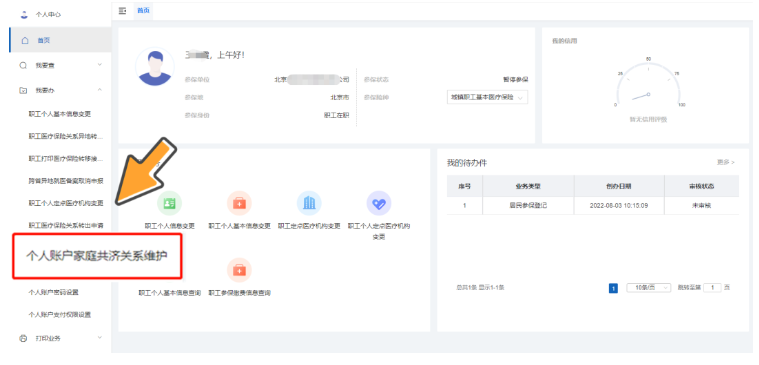Click the blue building 职工定点医疗机构变更 icon

pos(309,203)
